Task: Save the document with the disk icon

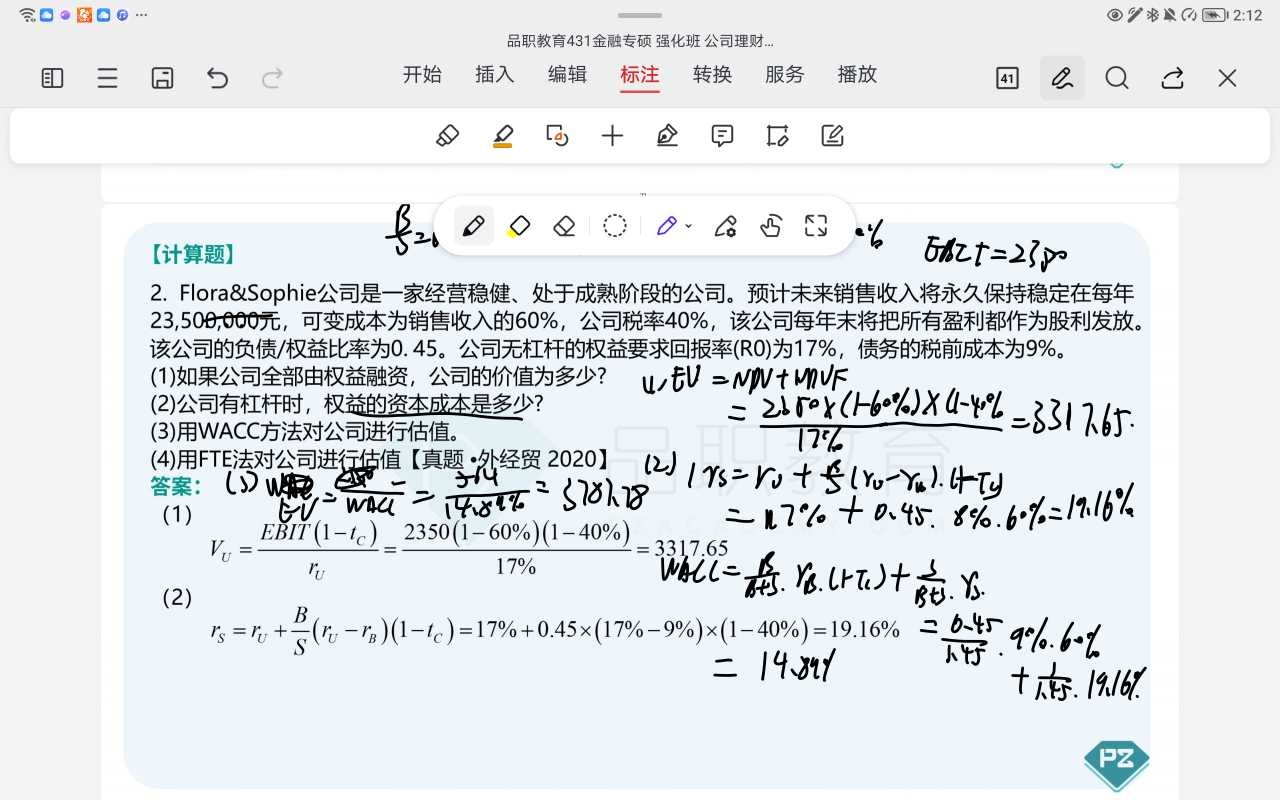Action: (x=163, y=78)
